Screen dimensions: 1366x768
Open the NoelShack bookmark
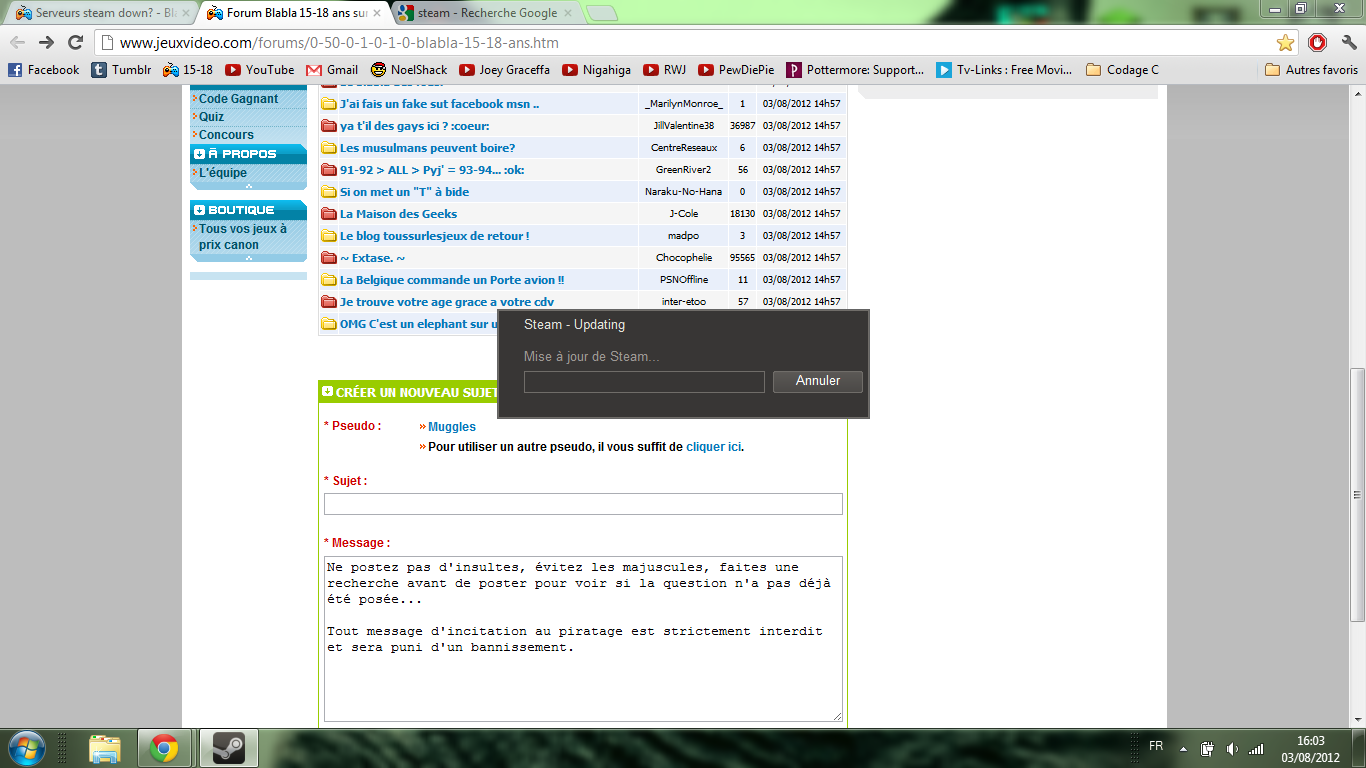click(x=409, y=70)
